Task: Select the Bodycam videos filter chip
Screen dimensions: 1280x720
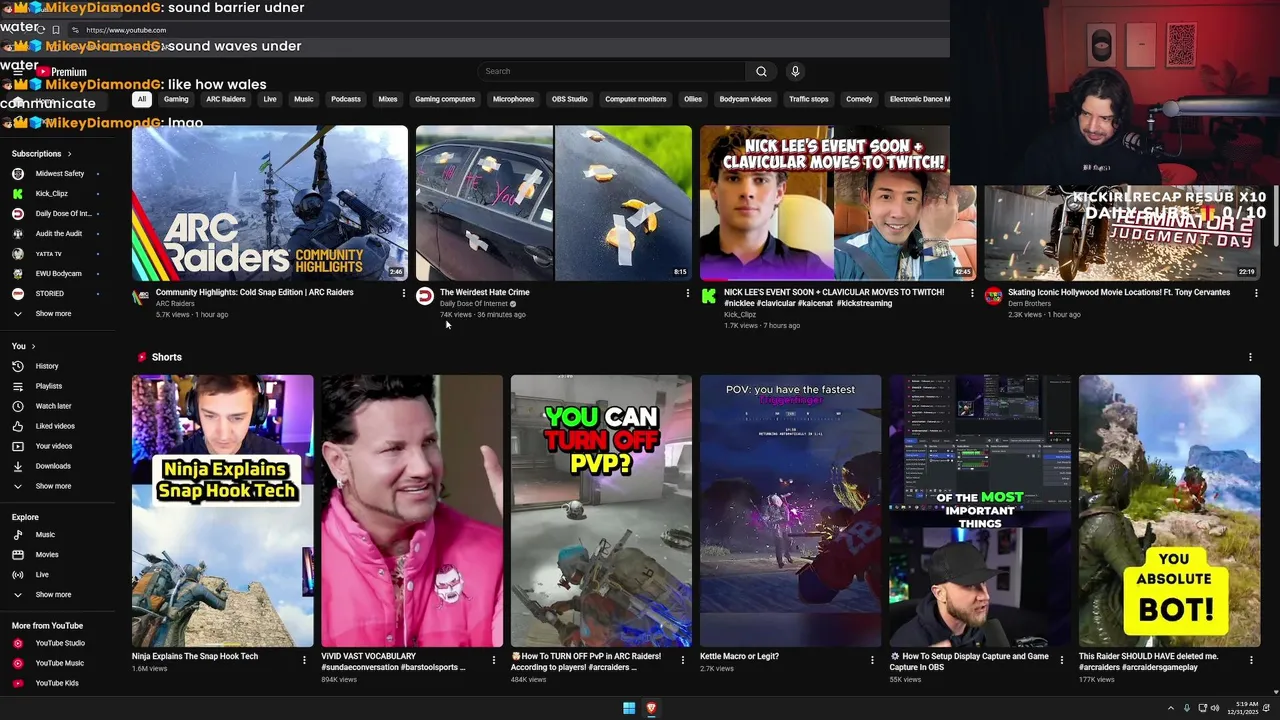Action: coord(745,99)
